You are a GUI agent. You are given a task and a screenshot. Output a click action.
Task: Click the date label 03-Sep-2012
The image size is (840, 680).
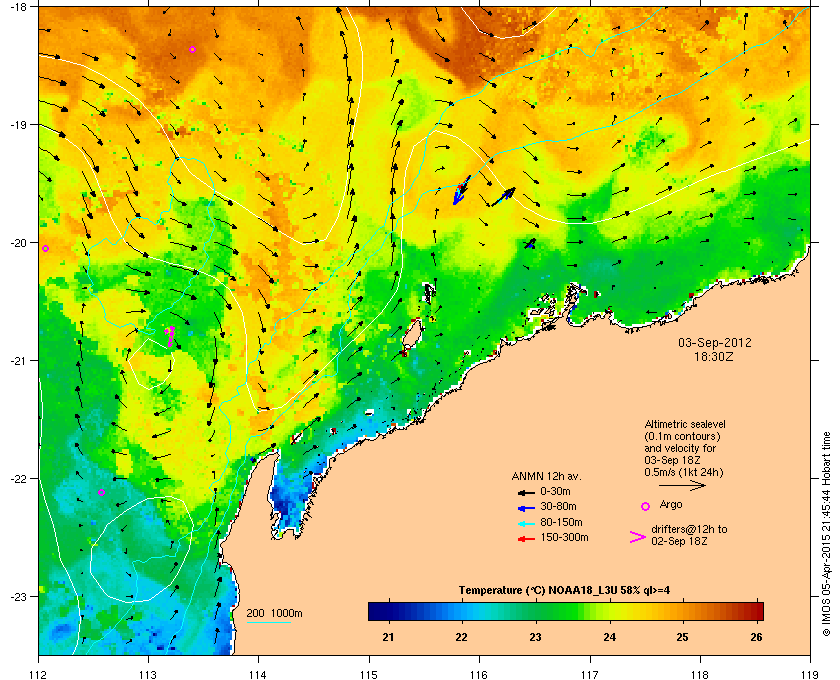pyautogui.click(x=715, y=343)
